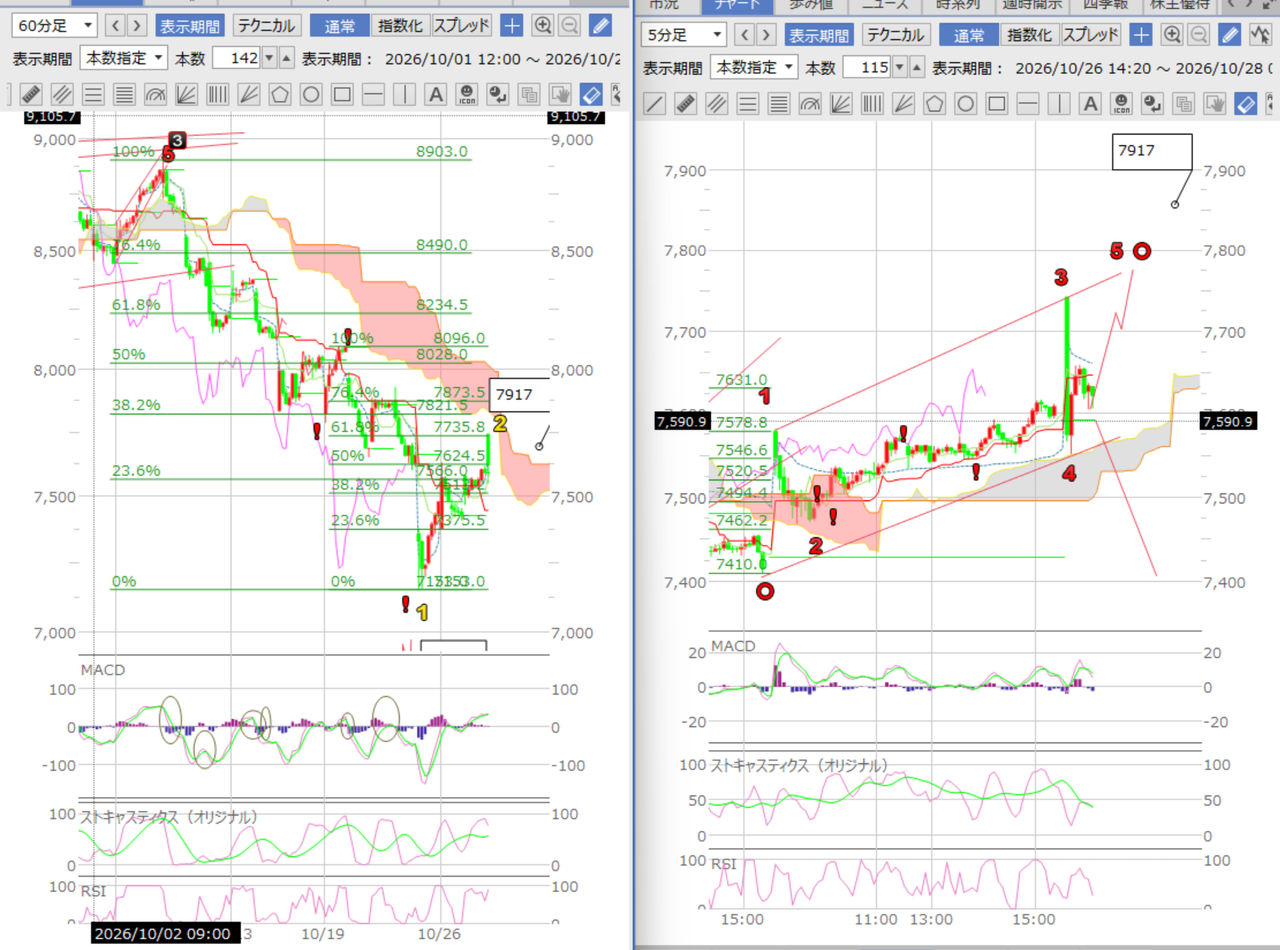The image size is (1280, 950).
Task: Select the hand grab tool in right chart
Action: [x=1214, y=103]
